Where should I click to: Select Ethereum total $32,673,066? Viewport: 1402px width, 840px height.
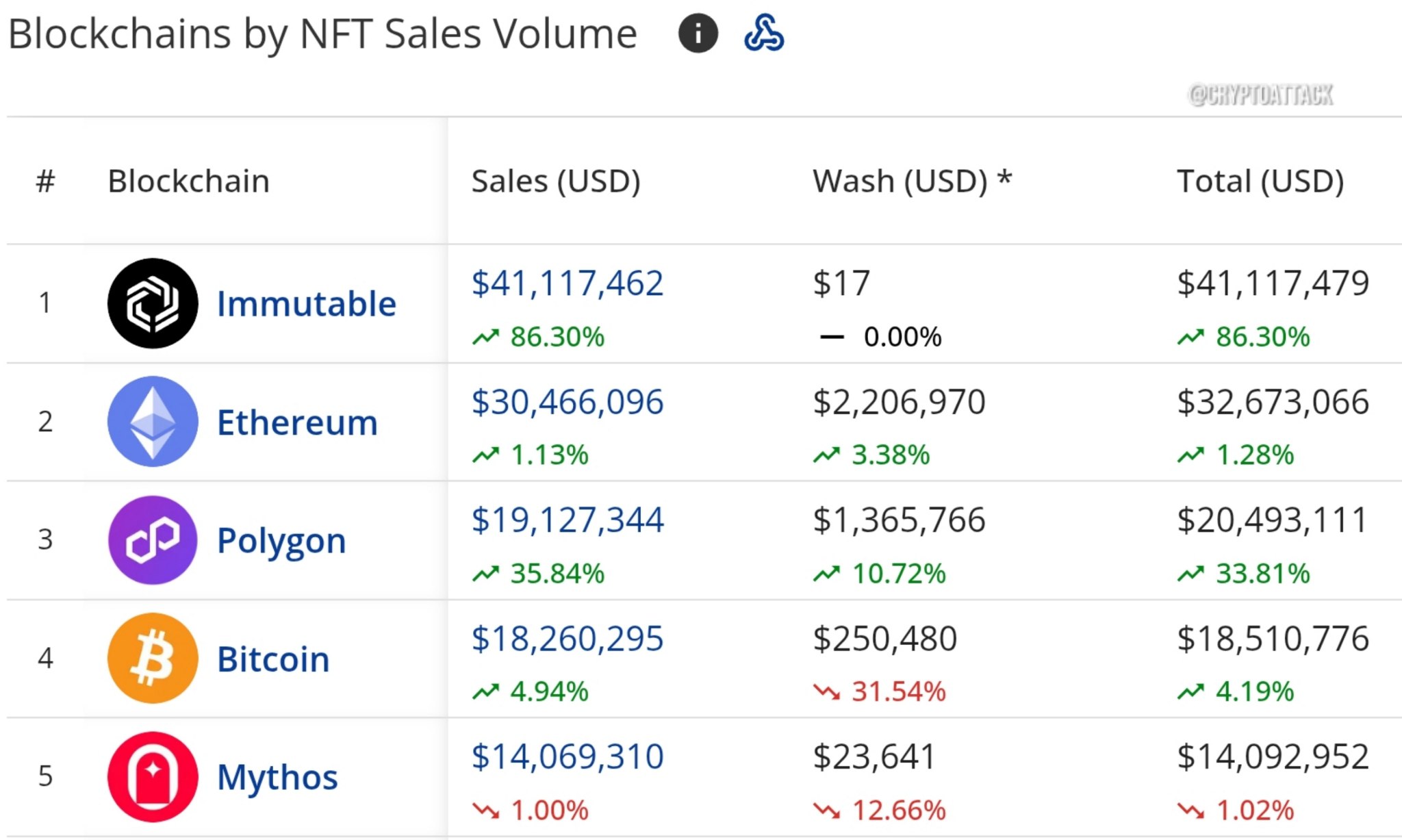1273,402
